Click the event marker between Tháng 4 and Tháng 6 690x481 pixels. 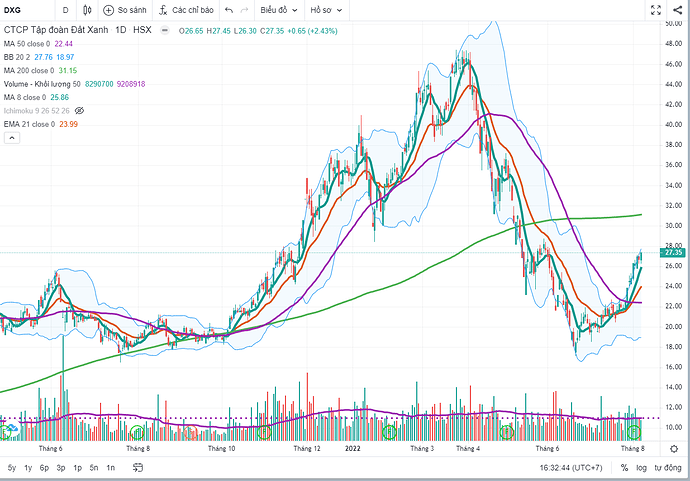[x=507, y=433]
